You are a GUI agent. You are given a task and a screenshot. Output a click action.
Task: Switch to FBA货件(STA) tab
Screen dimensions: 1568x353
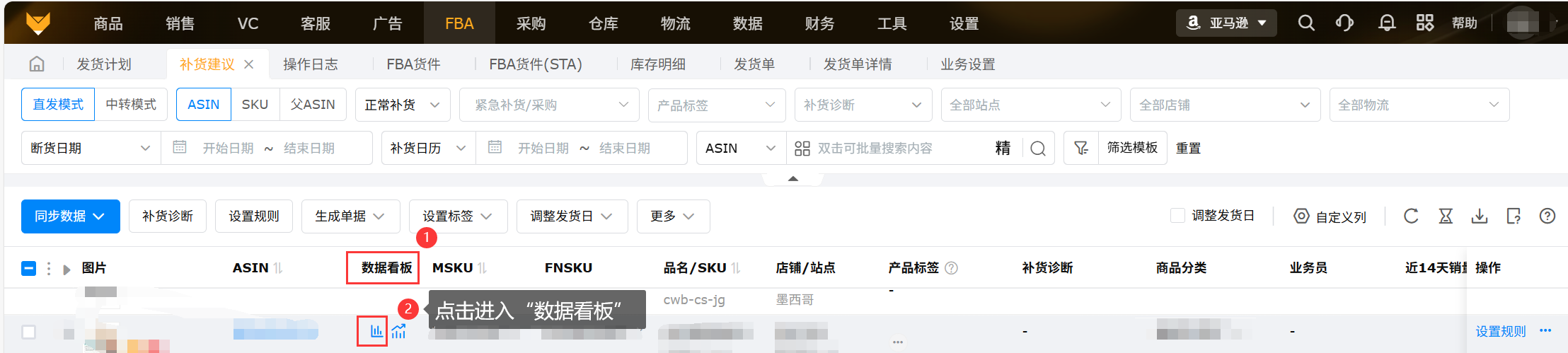pyautogui.click(x=536, y=64)
